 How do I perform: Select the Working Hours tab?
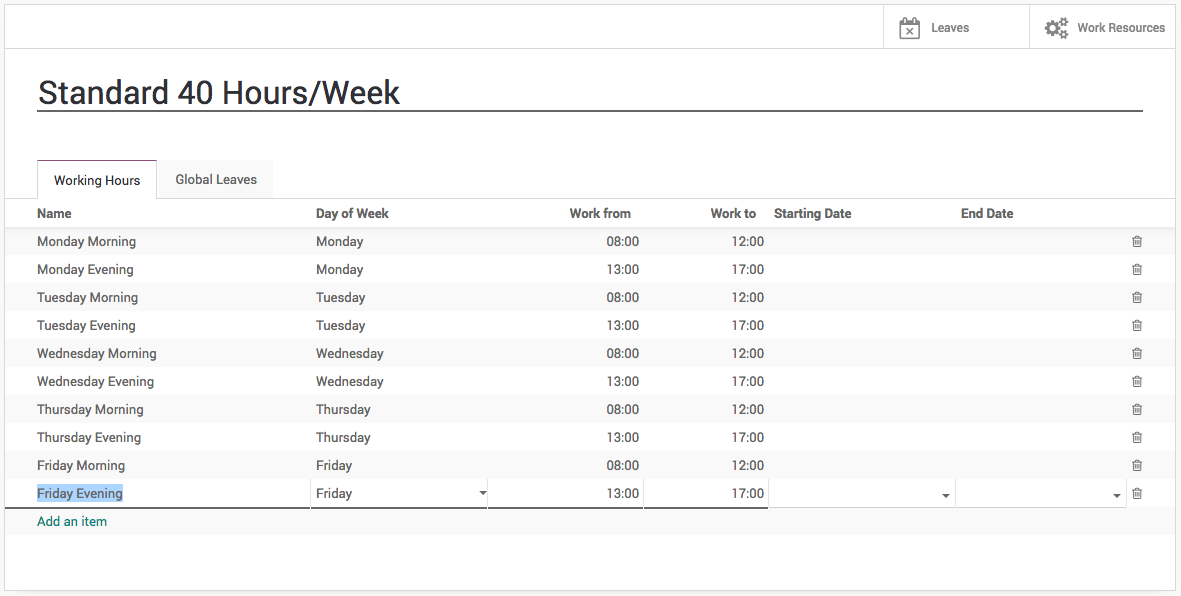click(97, 181)
